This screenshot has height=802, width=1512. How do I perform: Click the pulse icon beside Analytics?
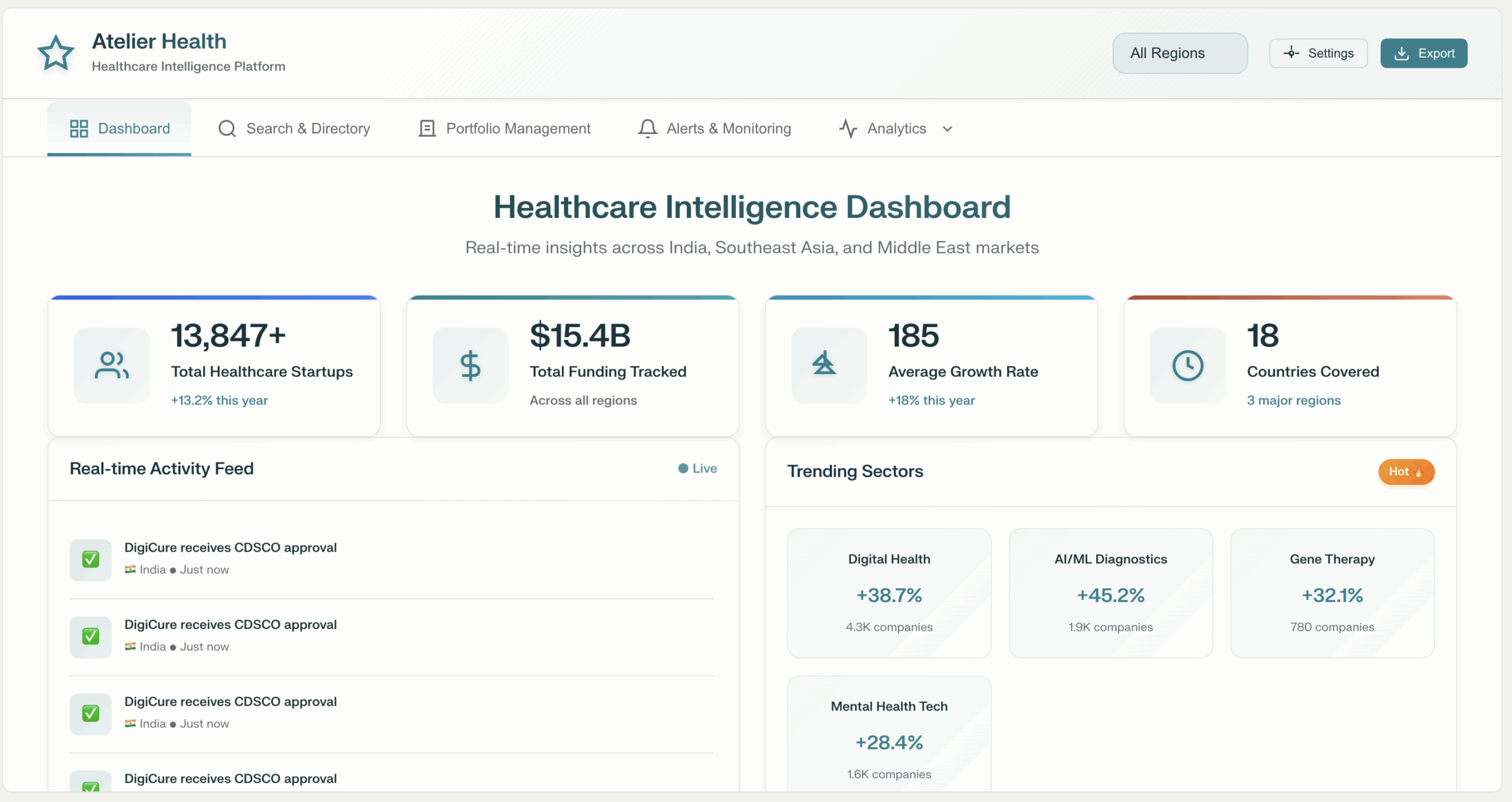(x=848, y=128)
